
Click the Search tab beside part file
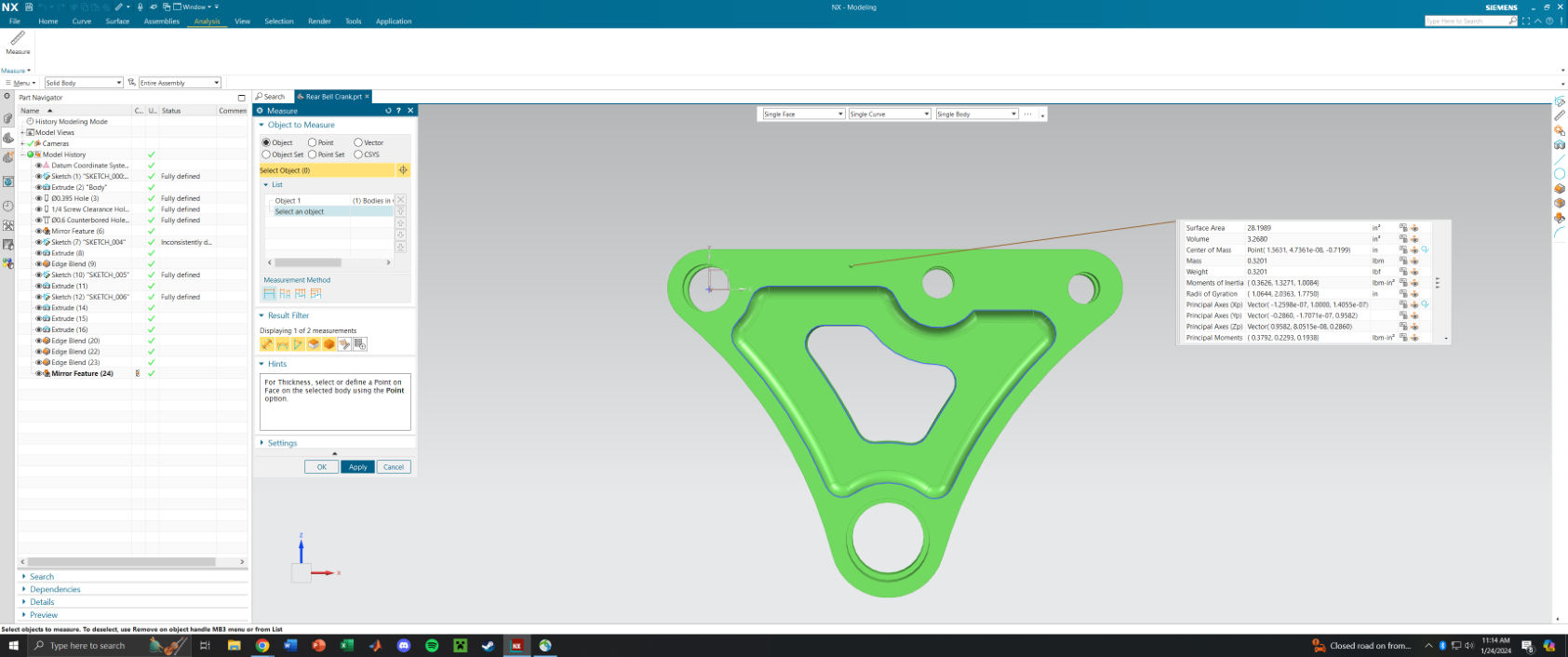coord(271,97)
